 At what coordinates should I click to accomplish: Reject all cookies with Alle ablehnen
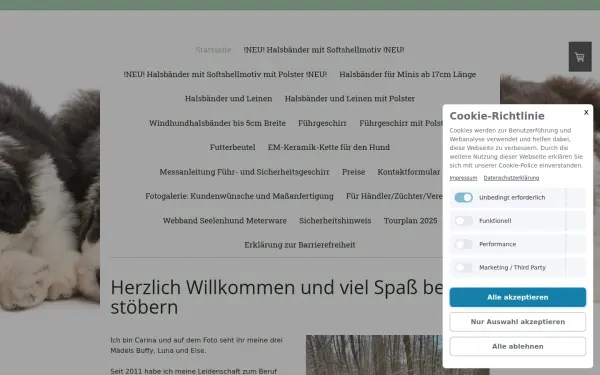click(x=517, y=346)
